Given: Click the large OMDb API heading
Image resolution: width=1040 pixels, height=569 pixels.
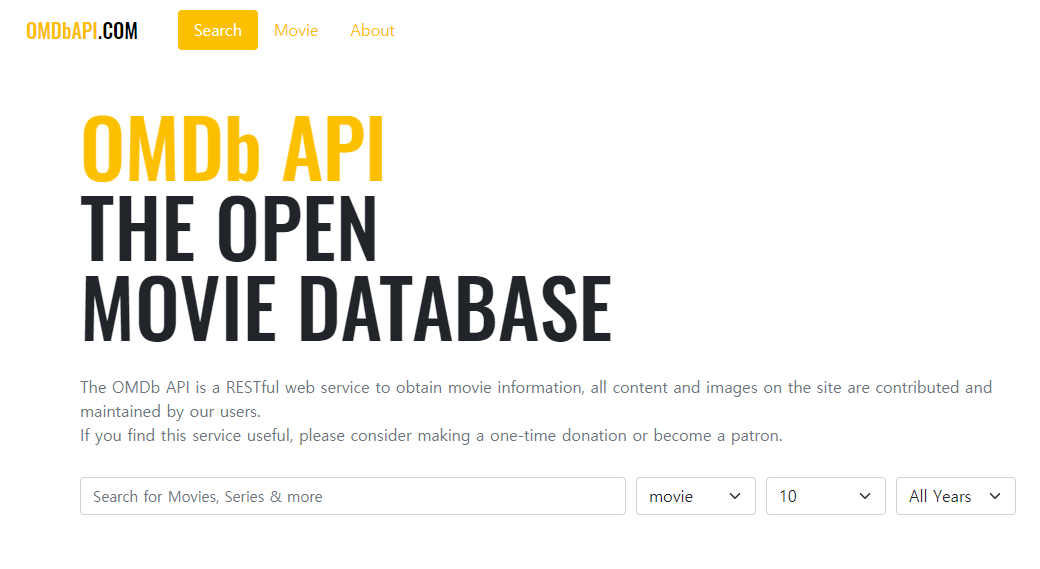Looking at the screenshot, I should point(233,149).
